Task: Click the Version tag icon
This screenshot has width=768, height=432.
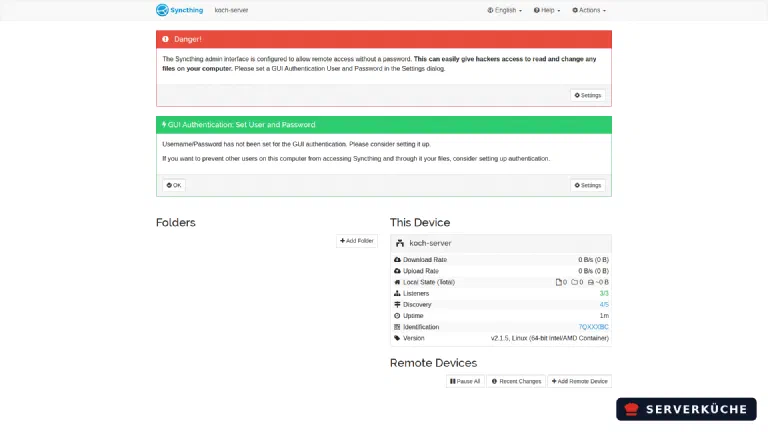Action: pos(397,338)
